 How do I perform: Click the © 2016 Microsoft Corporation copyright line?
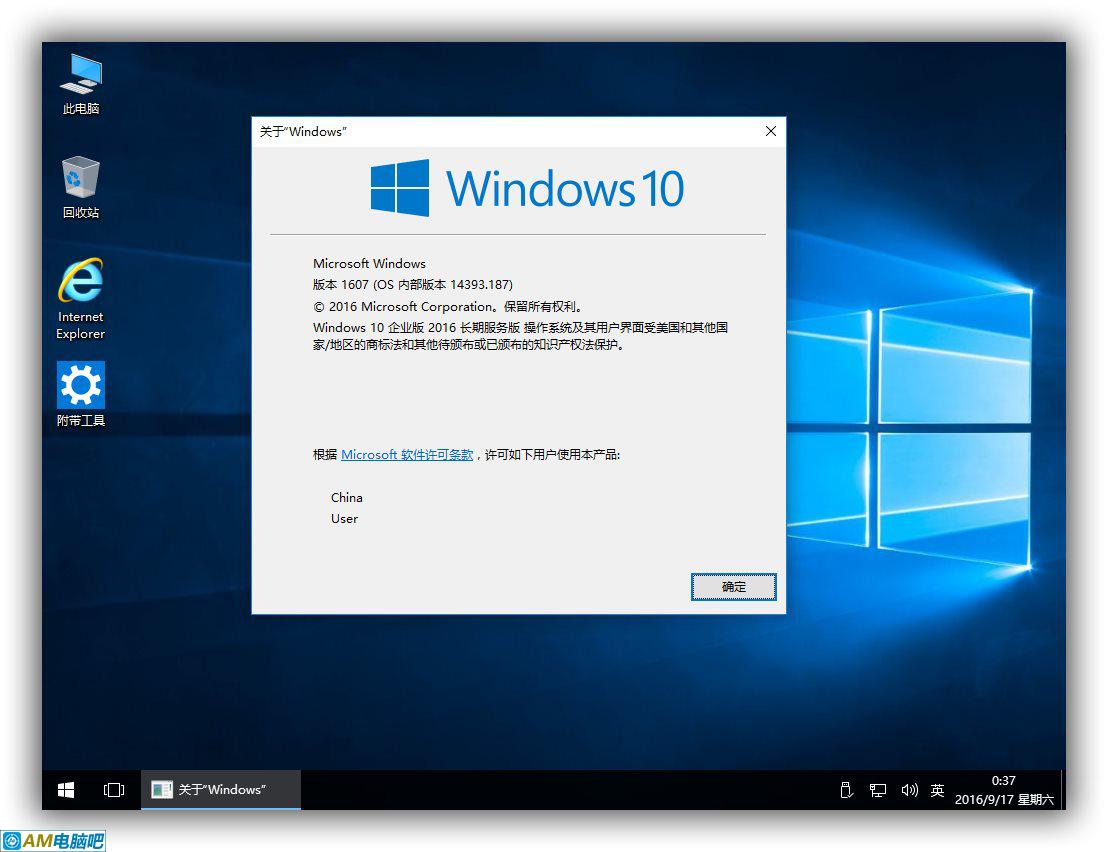pyautogui.click(x=448, y=307)
